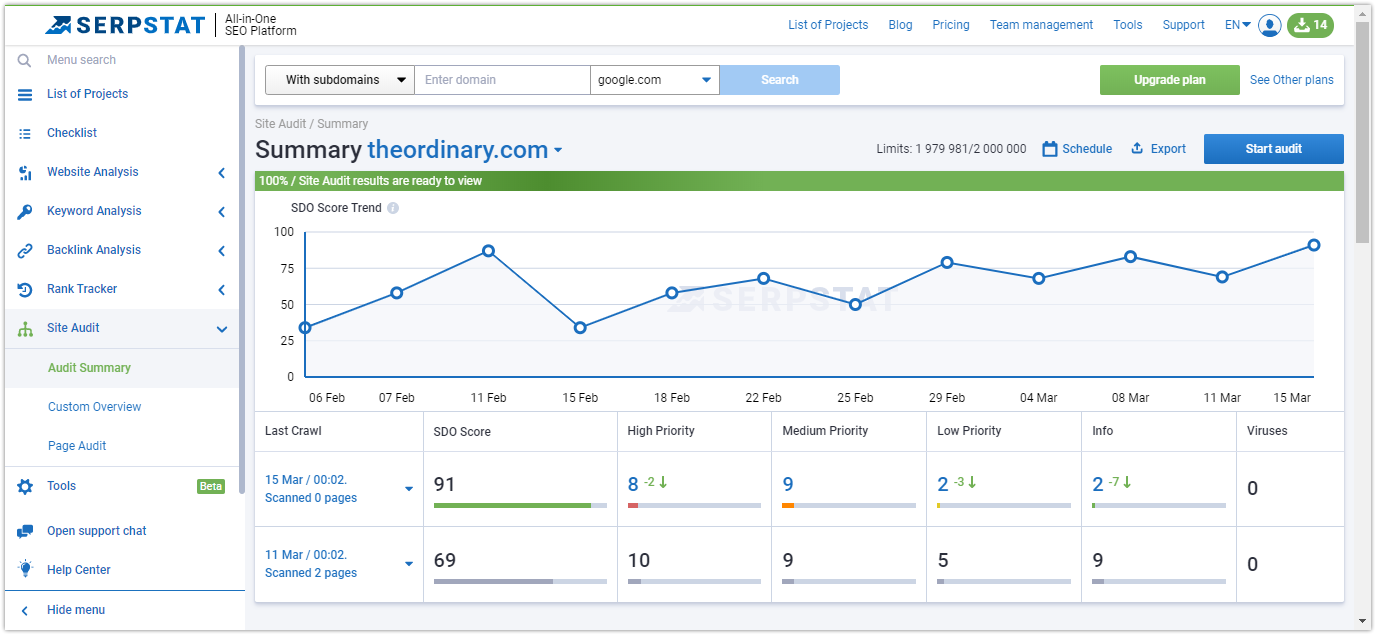Click the orange Medium Priority 9 bar

(x=788, y=506)
